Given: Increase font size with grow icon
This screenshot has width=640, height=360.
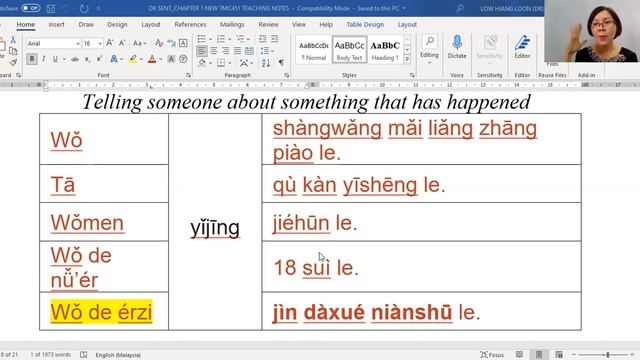Looking at the screenshot, I should click(110, 43).
